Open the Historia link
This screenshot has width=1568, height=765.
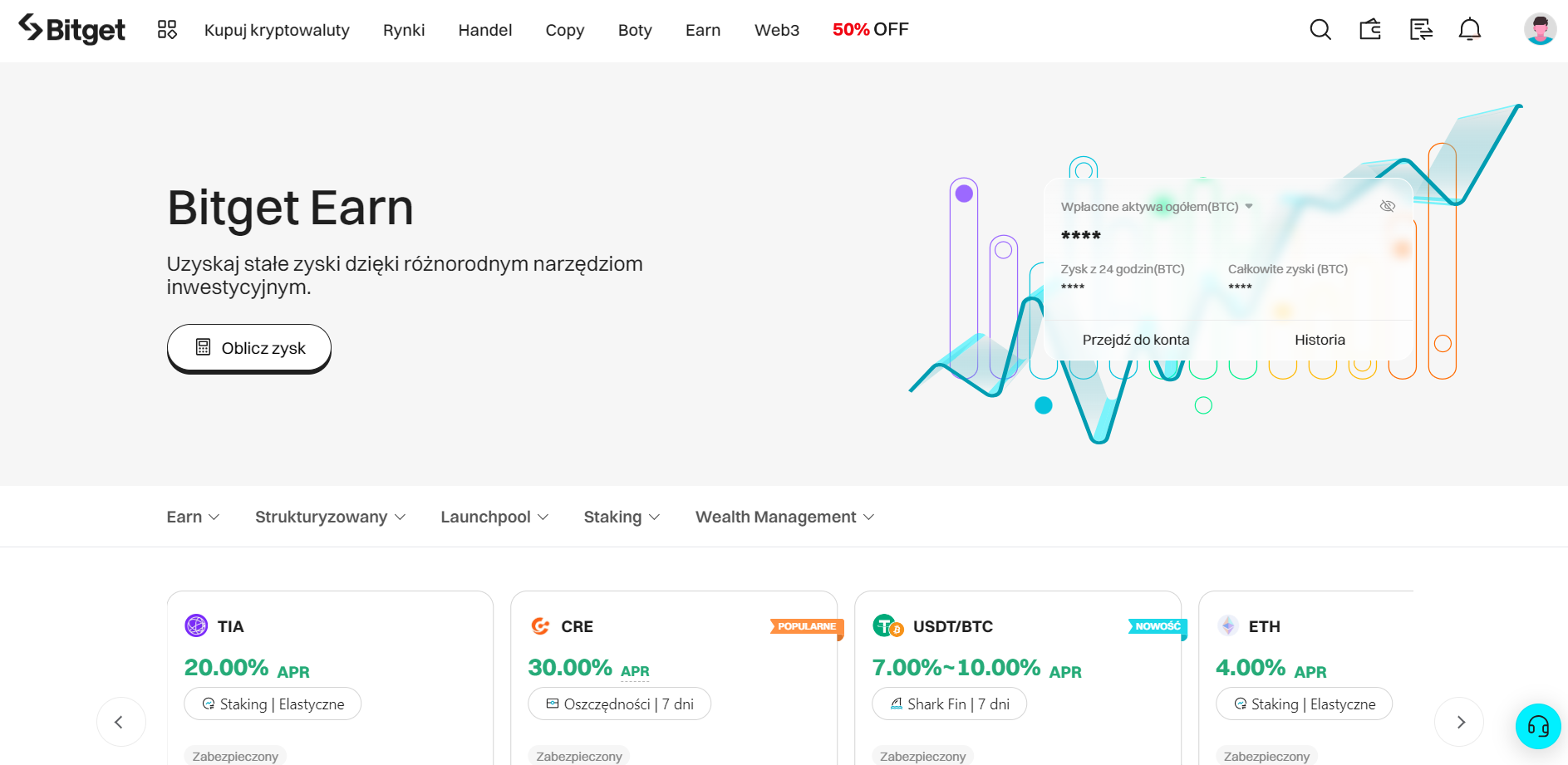pos(1319,340)
